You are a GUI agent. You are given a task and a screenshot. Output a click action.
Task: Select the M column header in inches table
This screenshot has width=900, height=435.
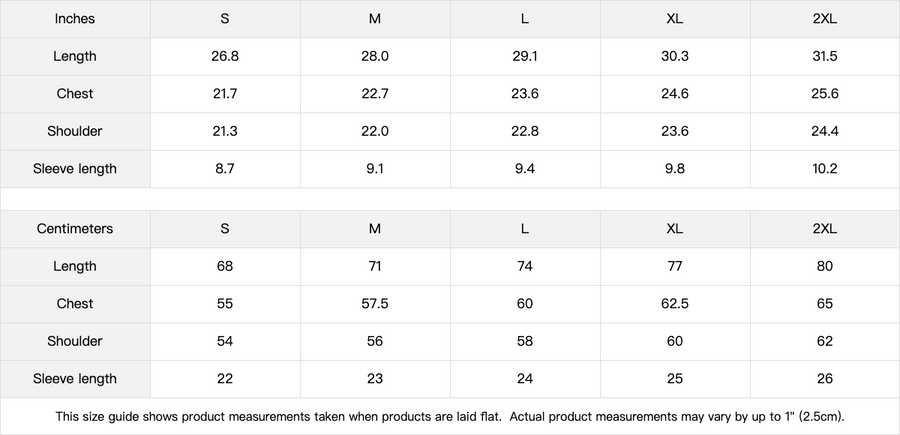coord(375,19)
